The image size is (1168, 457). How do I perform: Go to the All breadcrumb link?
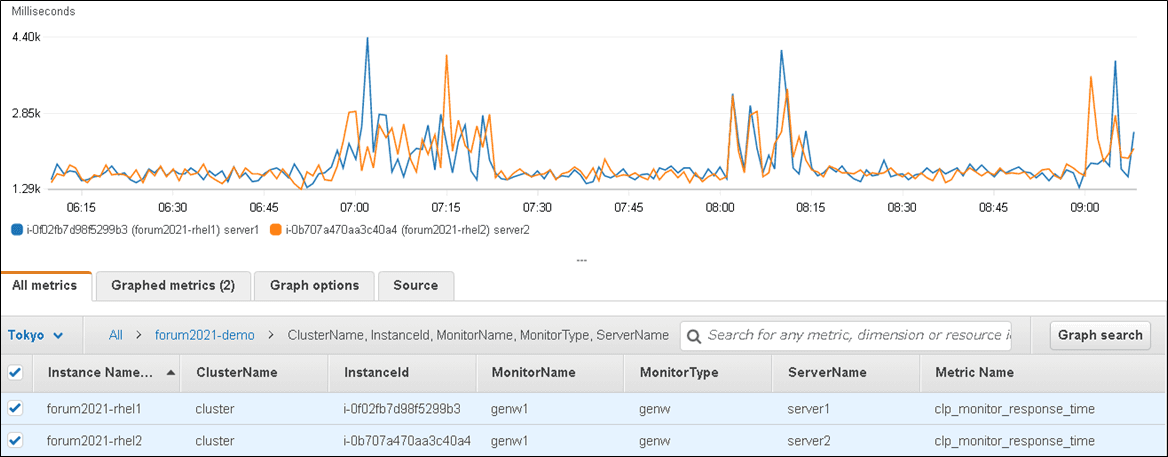pos(116,335)
